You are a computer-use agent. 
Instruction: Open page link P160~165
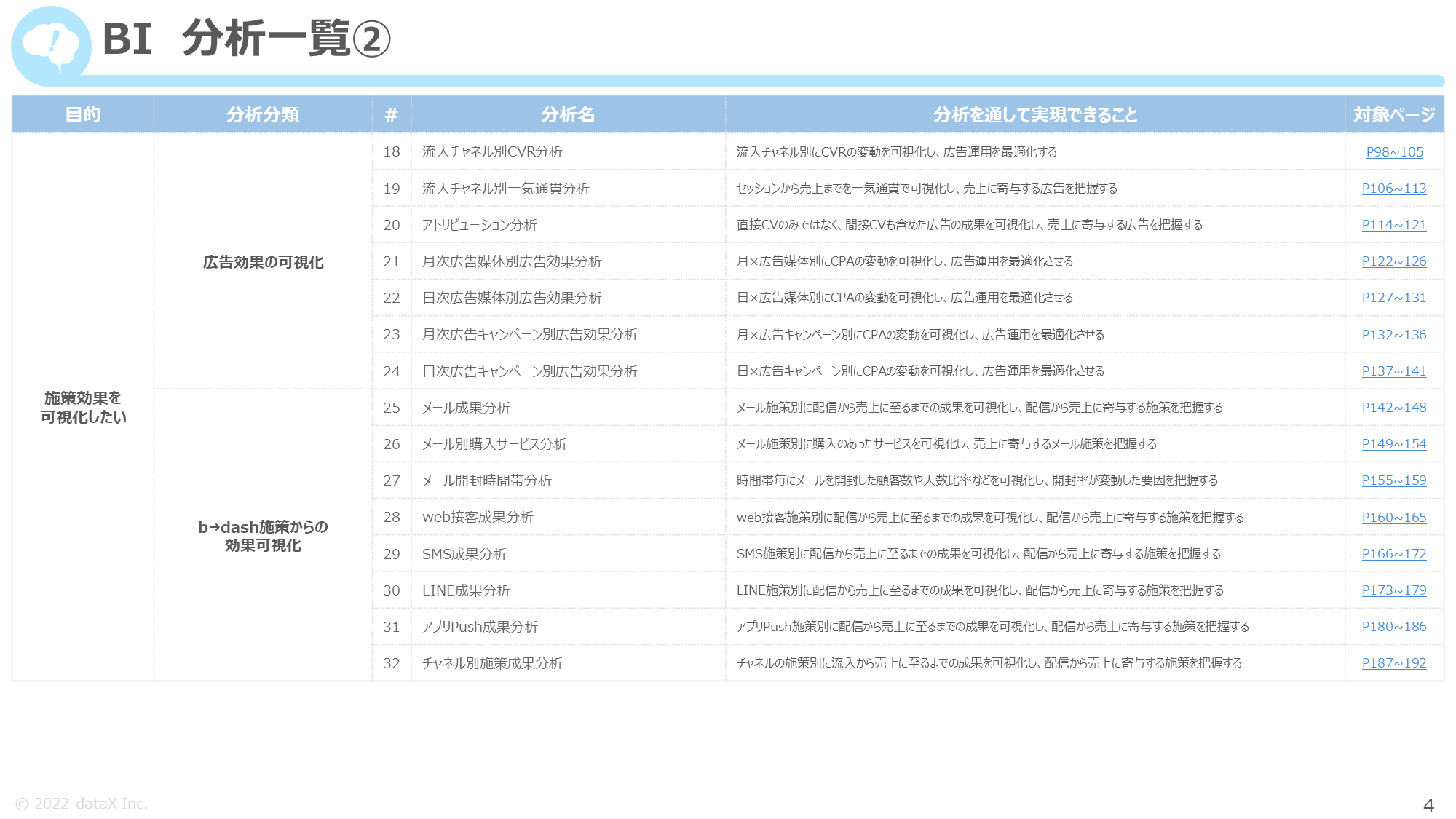1394,518
